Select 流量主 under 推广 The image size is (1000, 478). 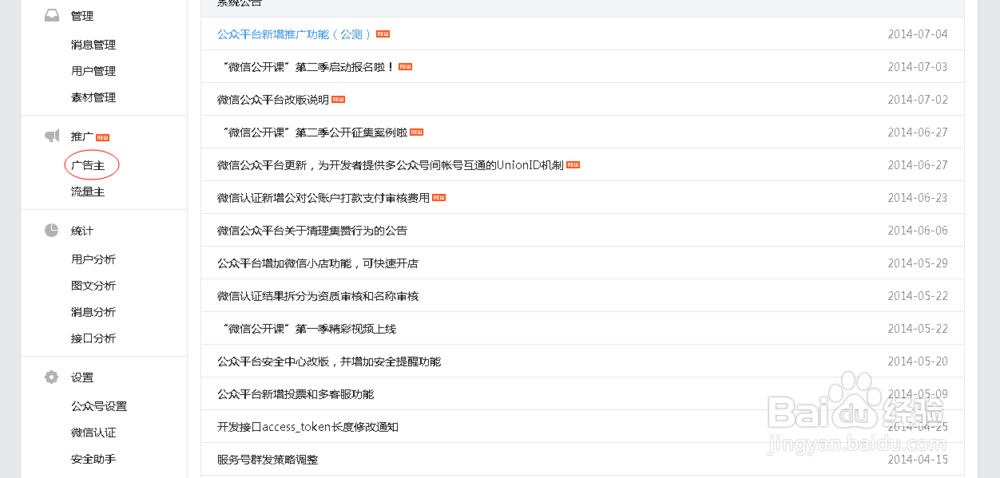click(88, 192)
